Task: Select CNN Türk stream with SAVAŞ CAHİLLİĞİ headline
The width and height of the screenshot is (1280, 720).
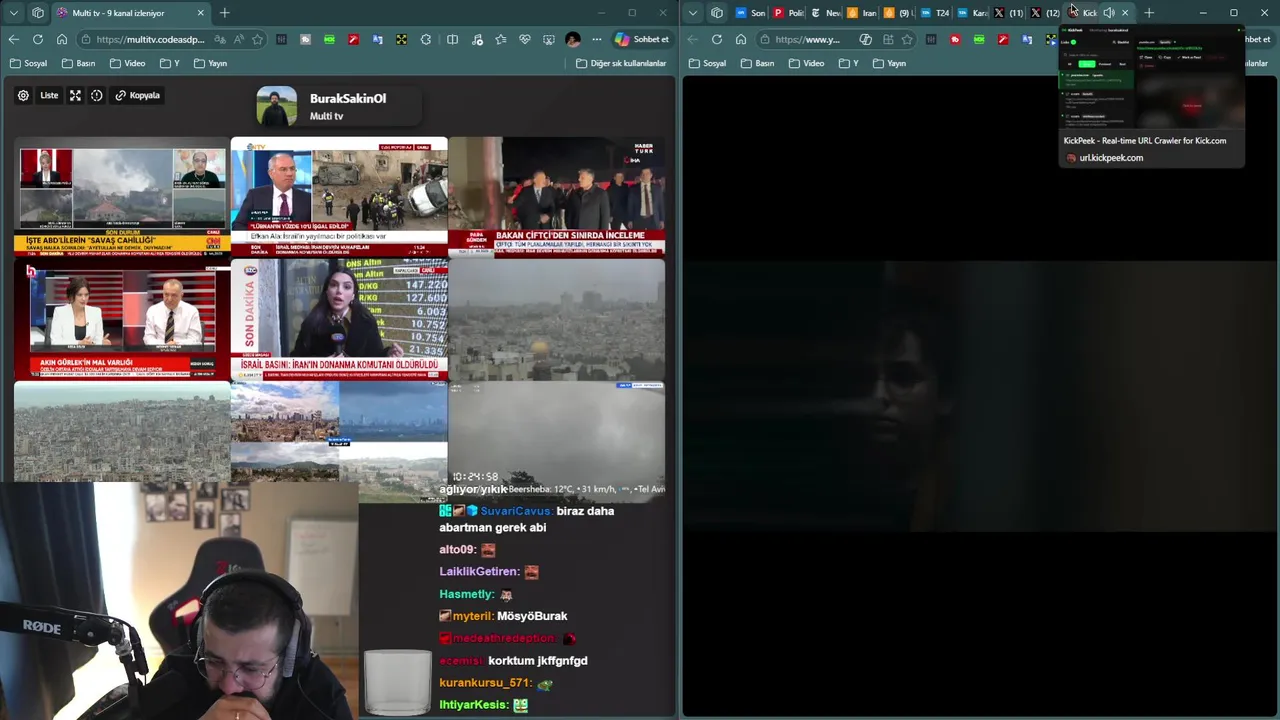Action: coord(122,196)
